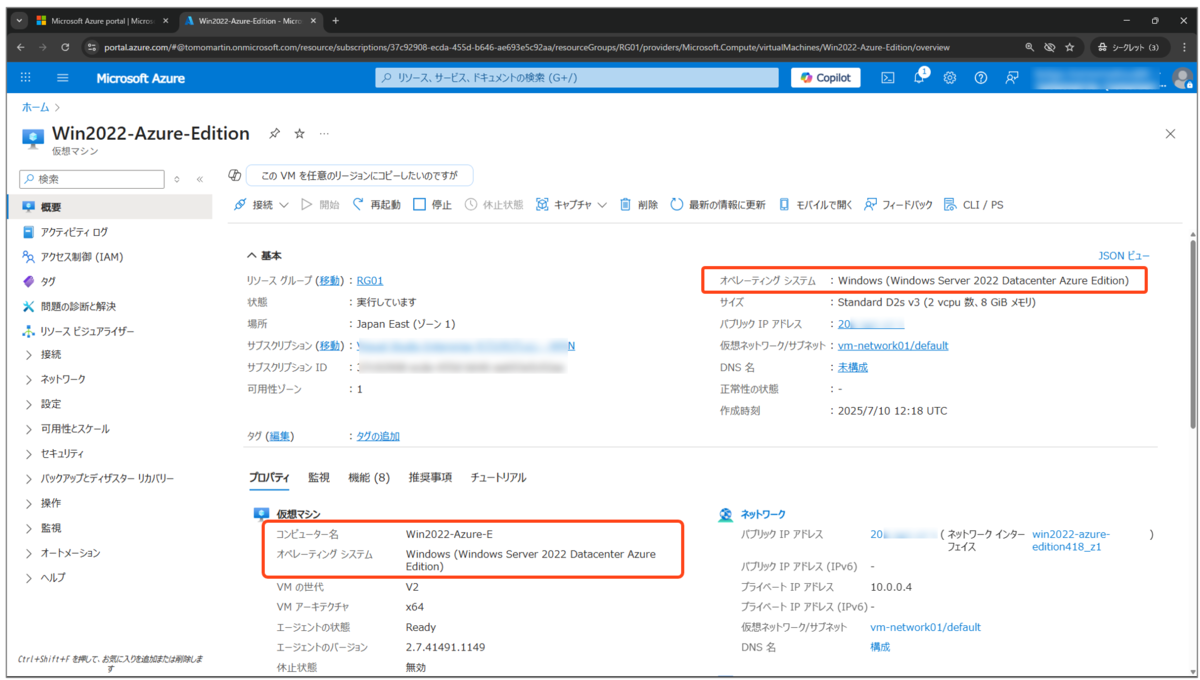Open a new browser tab
This screenshot has height=680, width=1200.
[x=335, y=20]
